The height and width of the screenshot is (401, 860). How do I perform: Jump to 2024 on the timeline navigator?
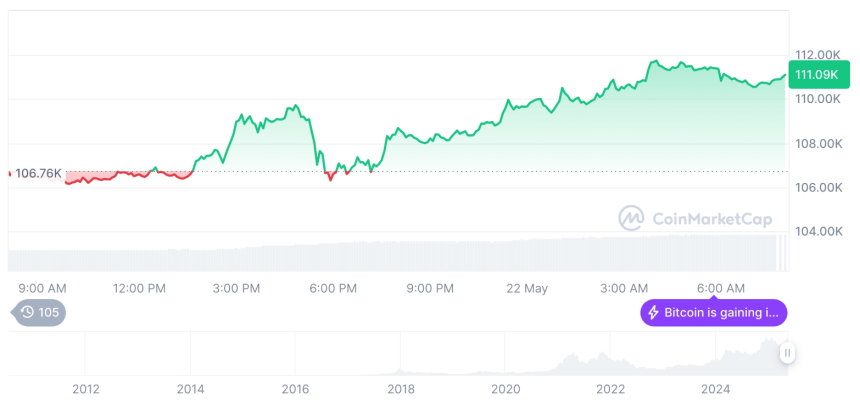[715, 388]
